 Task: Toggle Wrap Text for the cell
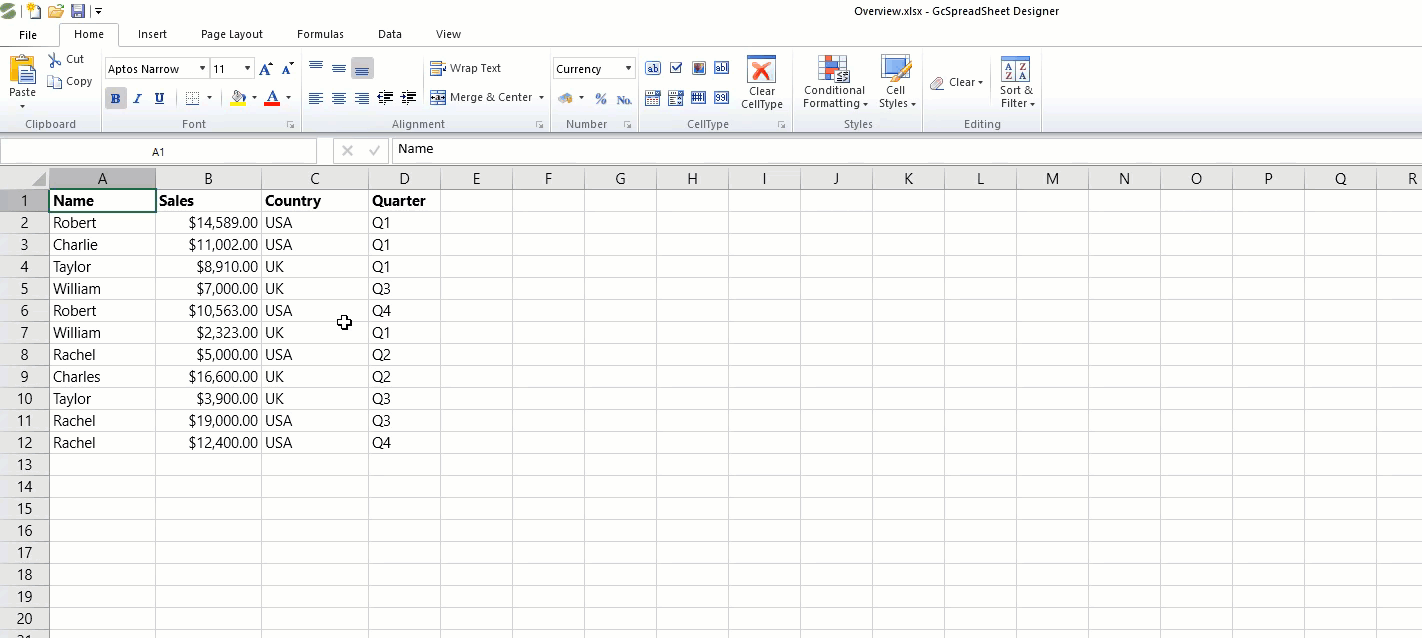tap(465, 68)
